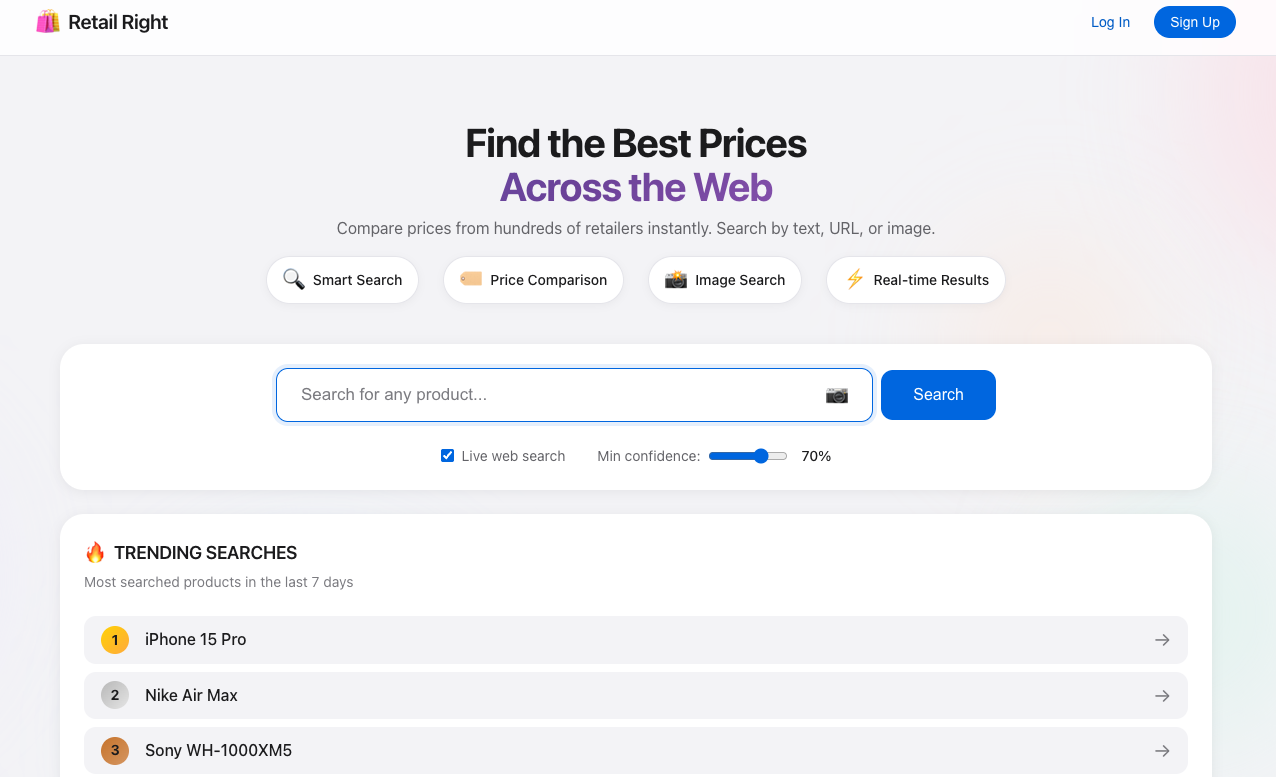
Task: Select the Smart Search magnifying glass icon
Action: (x=294, y=280)
